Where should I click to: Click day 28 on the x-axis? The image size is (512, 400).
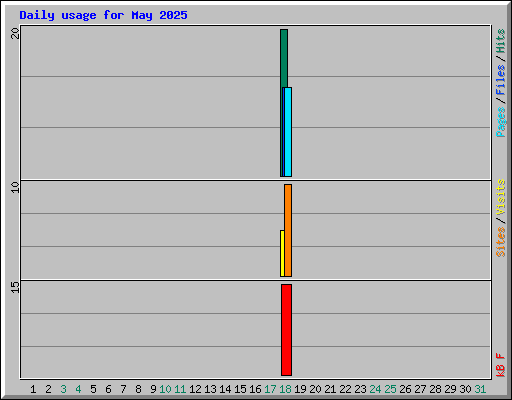435,389
